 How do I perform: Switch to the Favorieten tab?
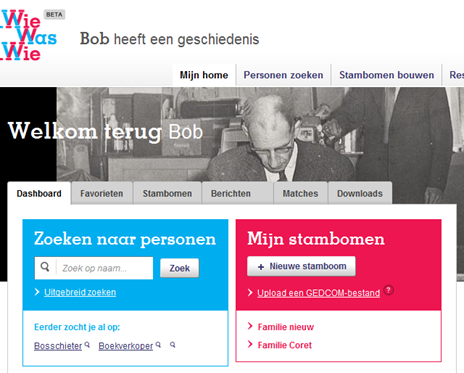click(102, 193)
